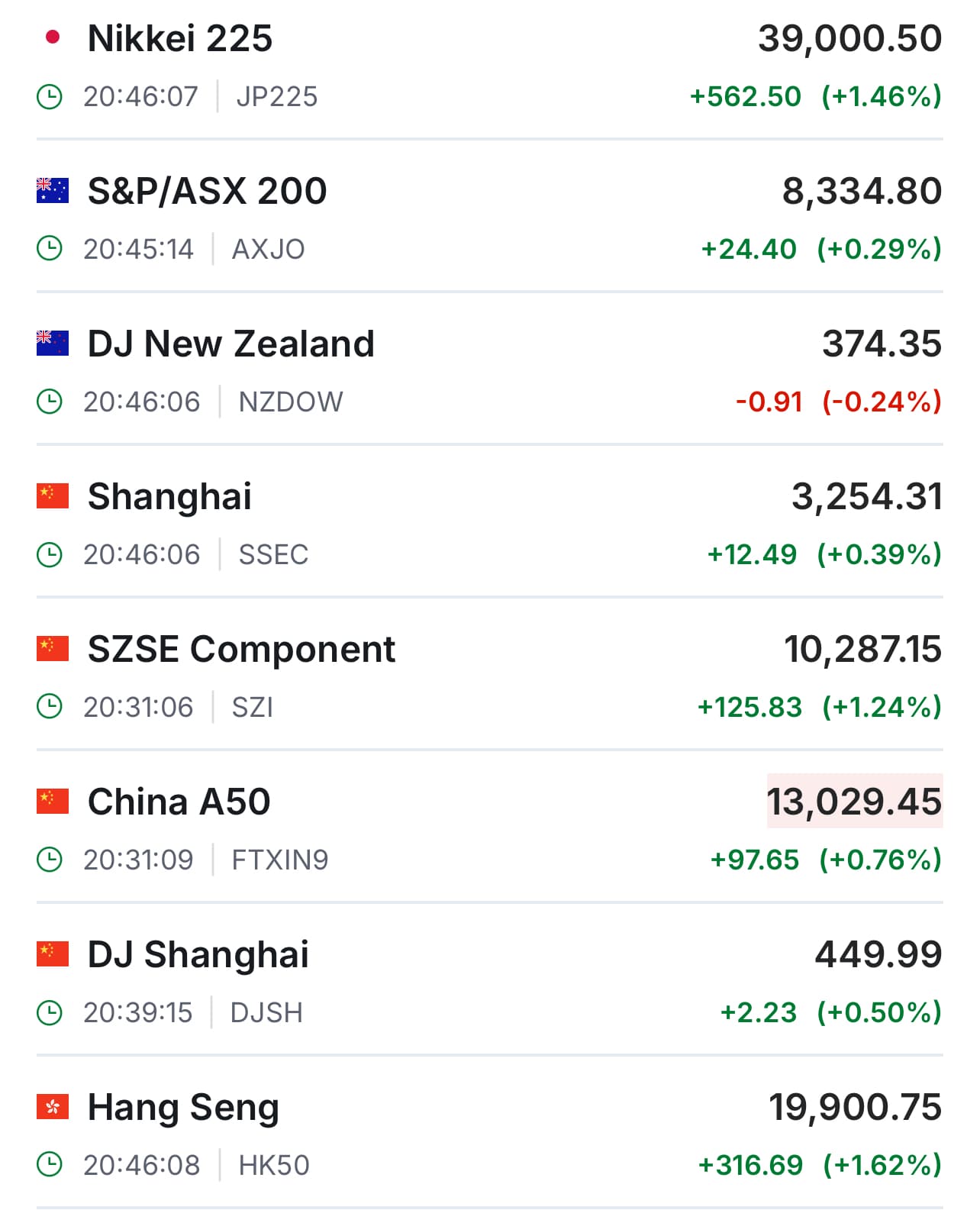Tap the SSEC ticker symbol
980x1210 pixels.
[273, 555]
